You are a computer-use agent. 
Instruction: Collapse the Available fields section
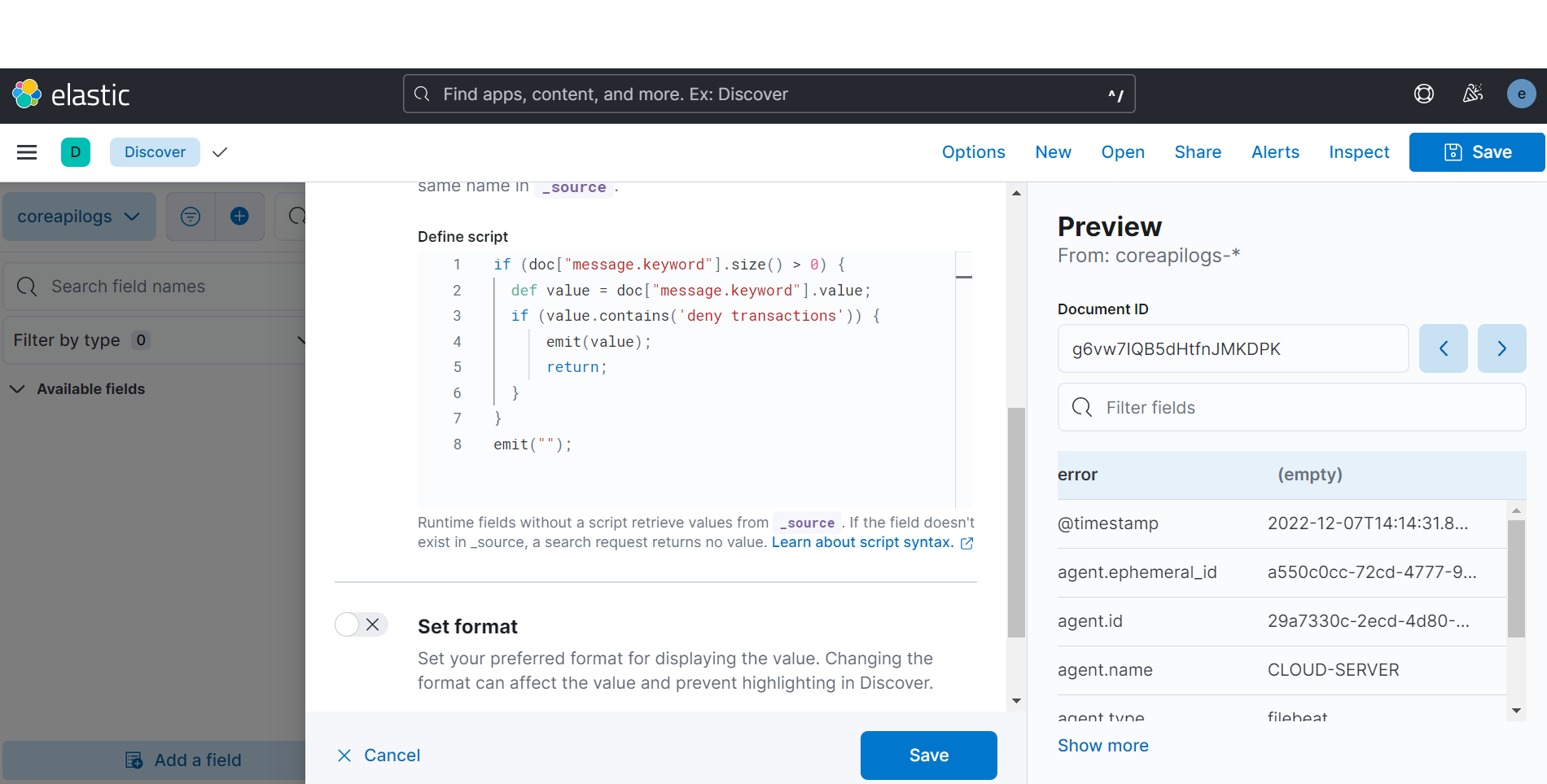[x=17, y=389]
